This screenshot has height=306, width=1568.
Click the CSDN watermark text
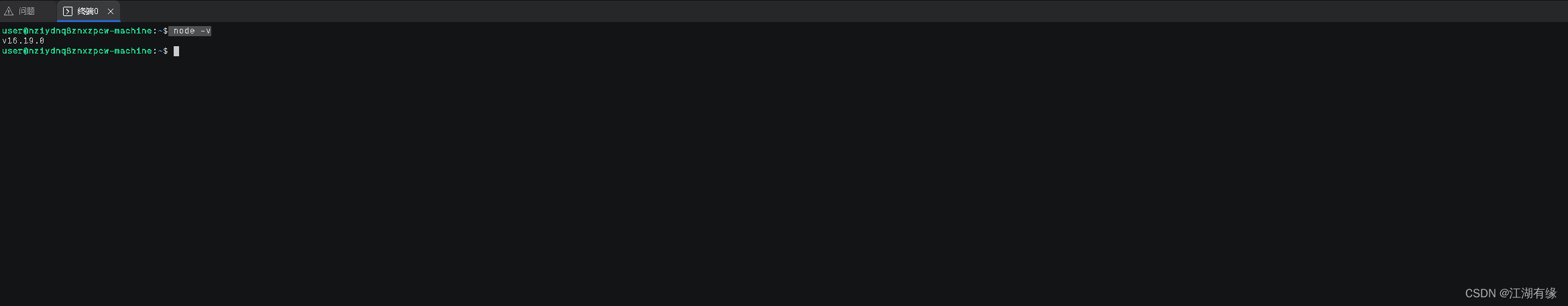[1480, 293]
